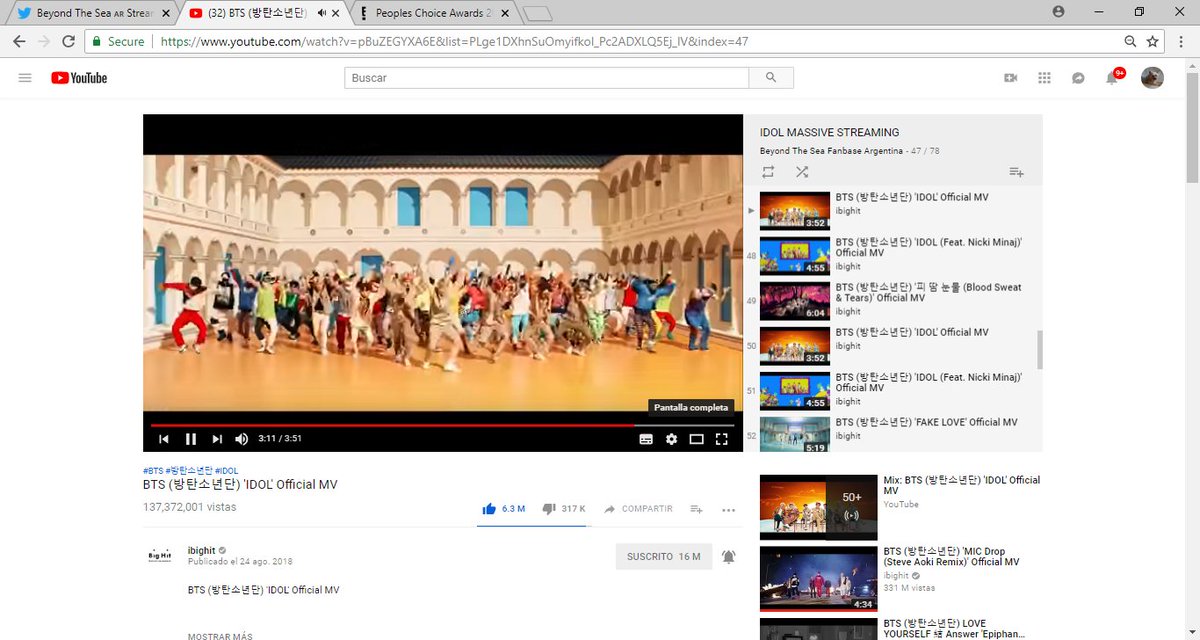
Task: Select the BTS YouTube browser tab
Action: pos(257,13)
